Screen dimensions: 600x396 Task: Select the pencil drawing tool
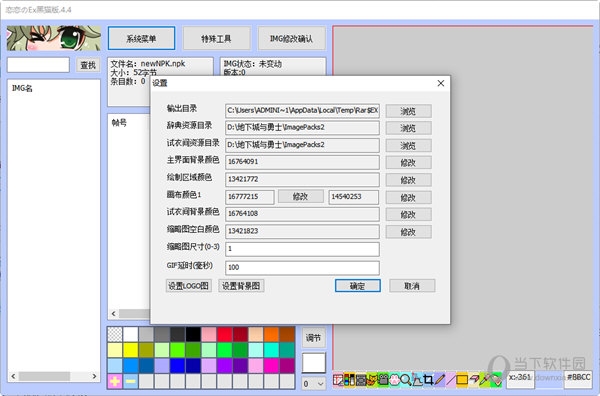tap(440, 380)
